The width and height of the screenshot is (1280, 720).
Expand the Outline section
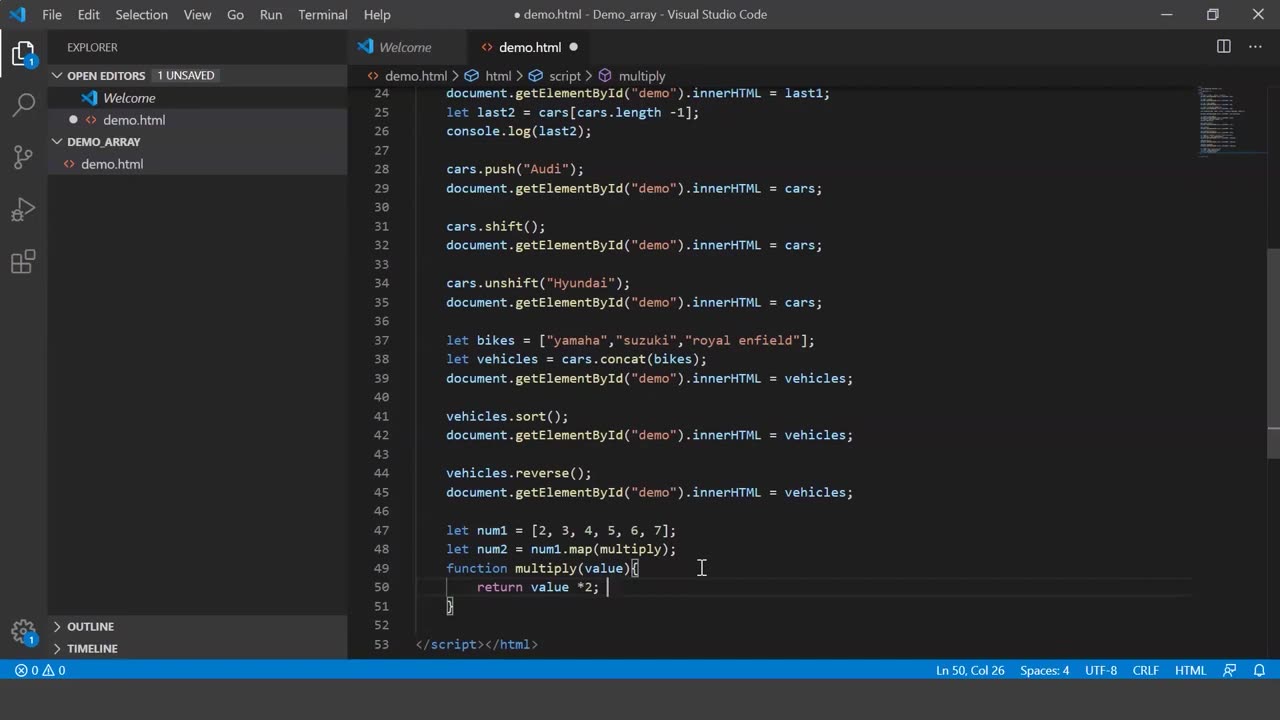pos(90,626)
